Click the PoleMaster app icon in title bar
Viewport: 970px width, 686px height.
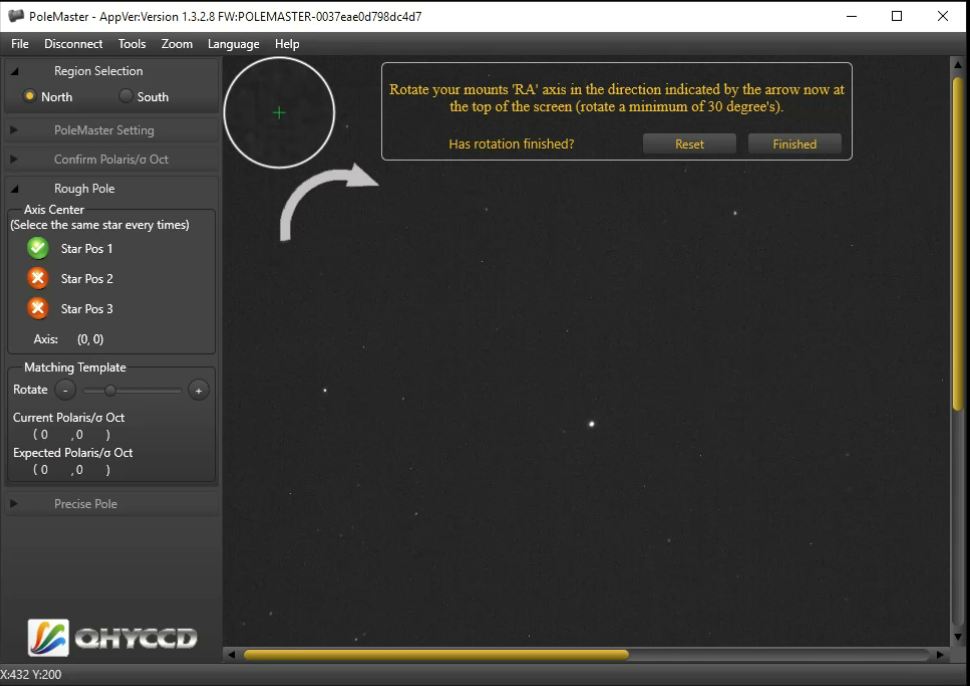pos(15,16)
